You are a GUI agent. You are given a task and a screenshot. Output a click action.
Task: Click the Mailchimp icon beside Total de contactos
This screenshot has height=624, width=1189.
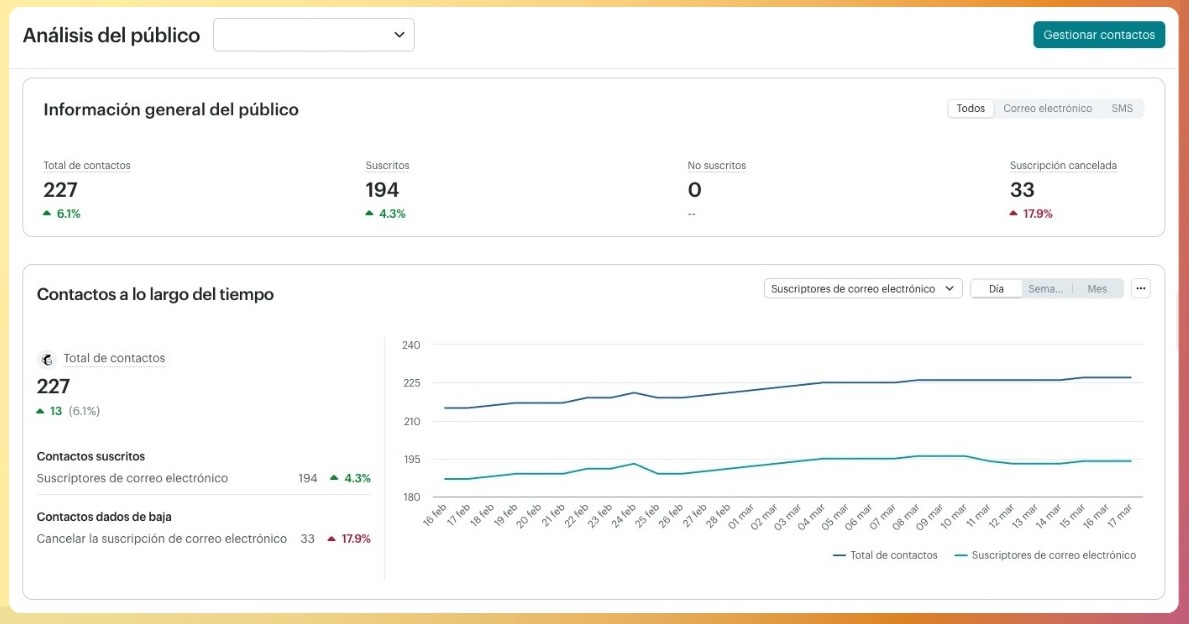click(x=46, y=359)
